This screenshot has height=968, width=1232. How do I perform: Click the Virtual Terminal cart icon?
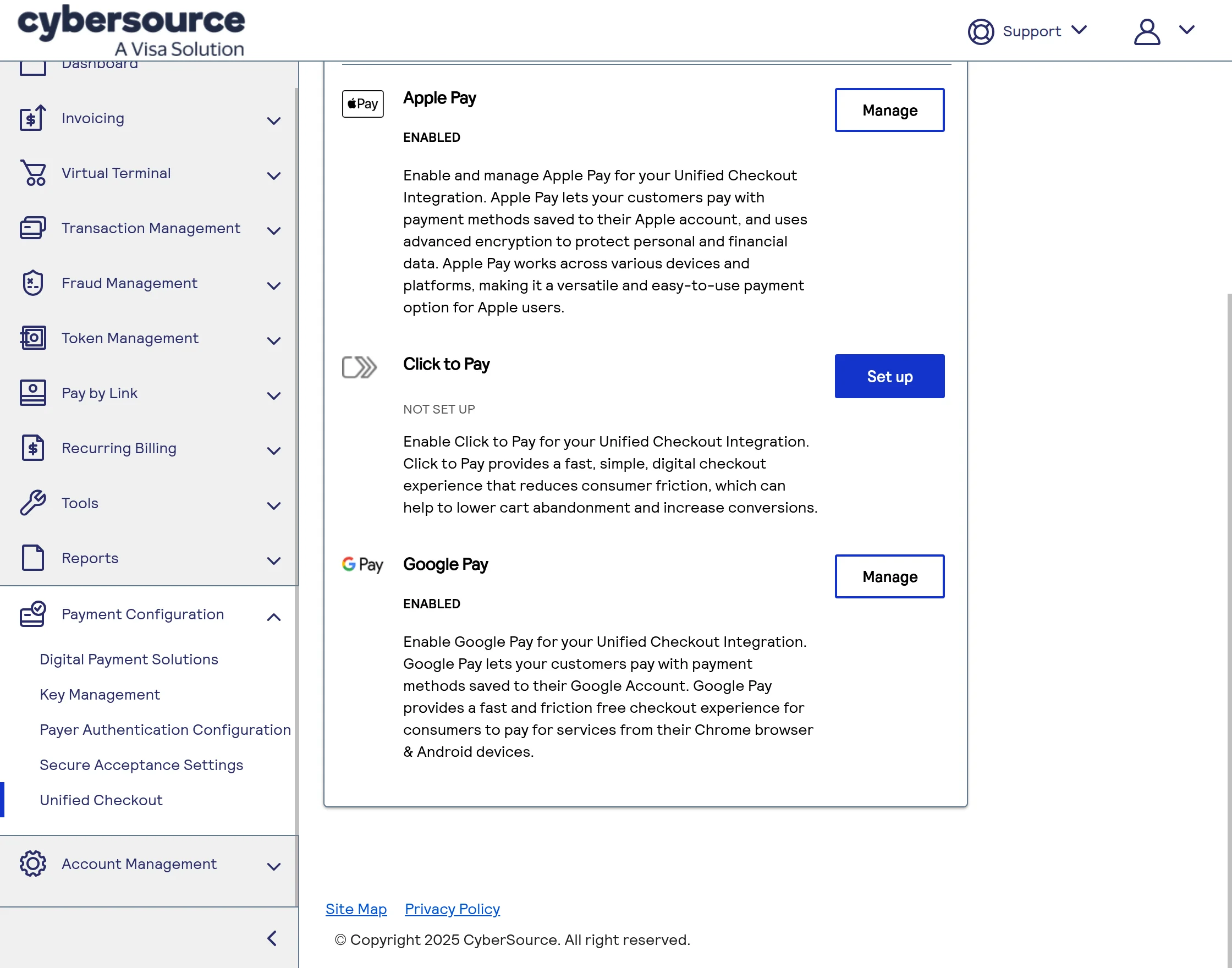pos(34,173)
